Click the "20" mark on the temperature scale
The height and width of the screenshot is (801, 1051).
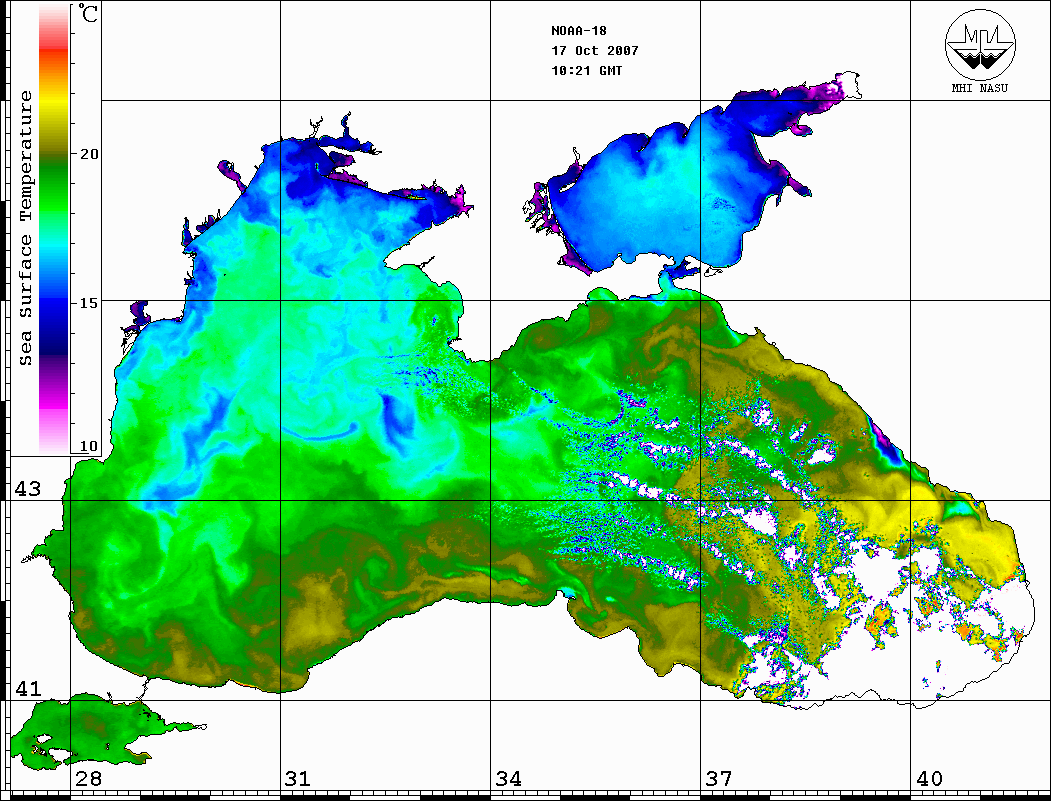pos(88,154)
